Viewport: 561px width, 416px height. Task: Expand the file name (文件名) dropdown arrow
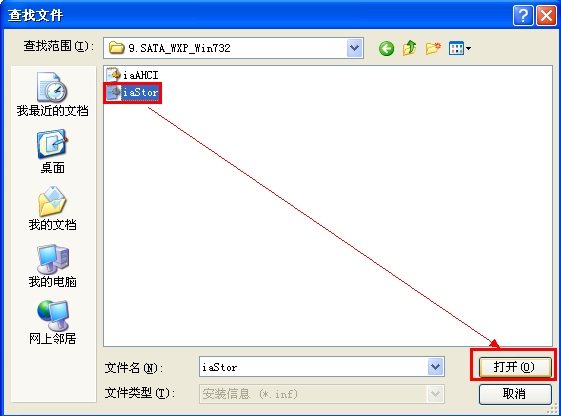[x=435, y=367]
